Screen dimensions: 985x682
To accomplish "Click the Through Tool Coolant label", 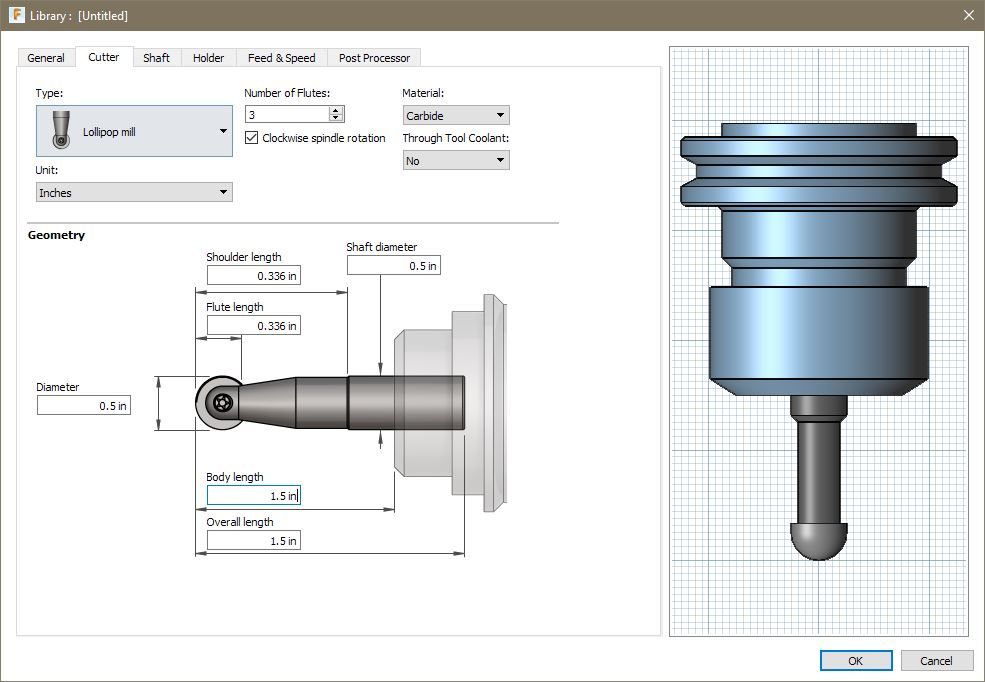I will (455, 138).
